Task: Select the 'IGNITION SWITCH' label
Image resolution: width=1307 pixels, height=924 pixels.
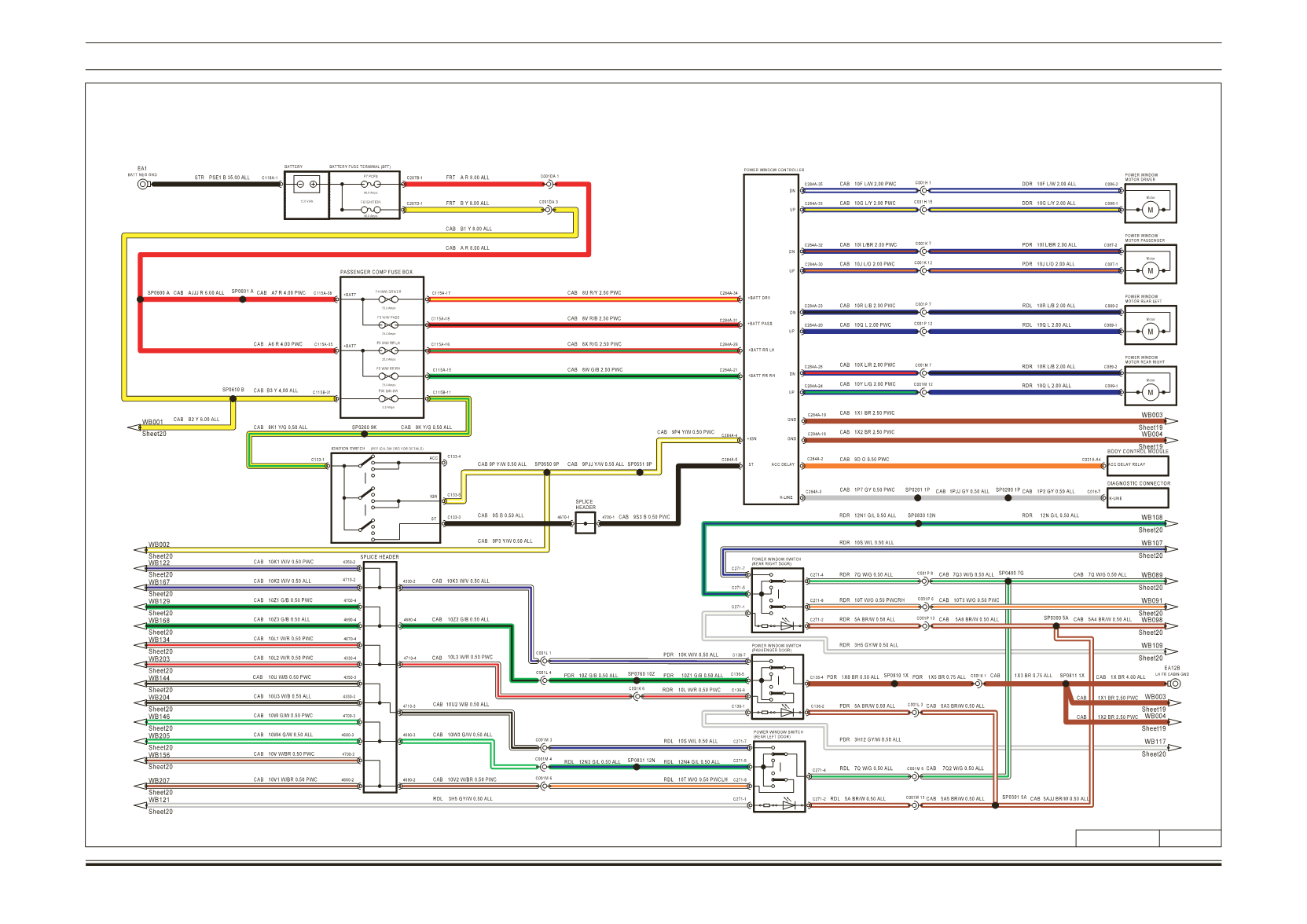Action: [x=348, y=449]
